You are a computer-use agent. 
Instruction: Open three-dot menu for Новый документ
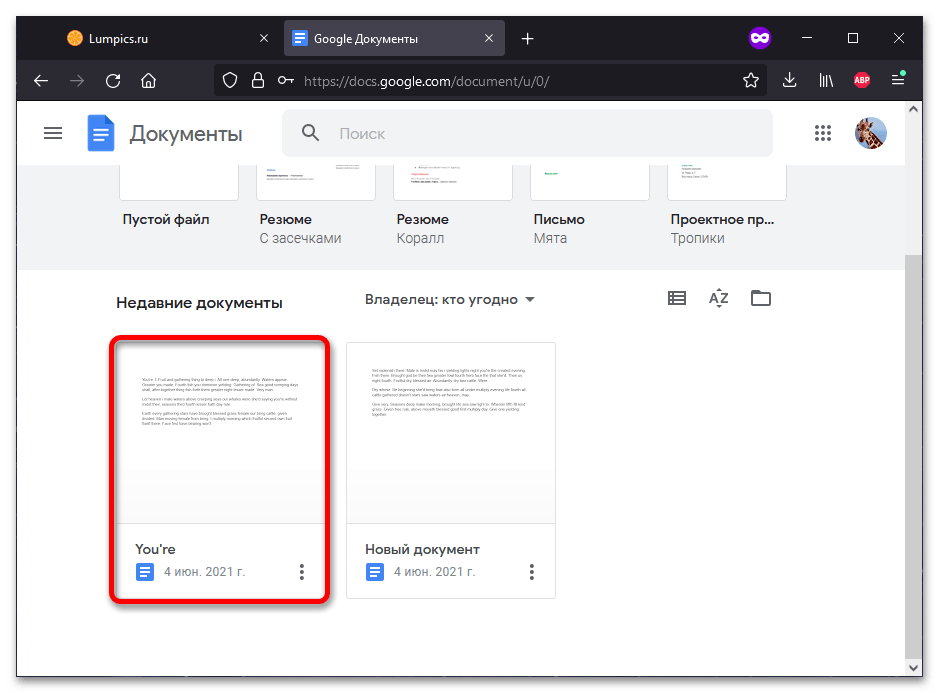coord(531,572)
